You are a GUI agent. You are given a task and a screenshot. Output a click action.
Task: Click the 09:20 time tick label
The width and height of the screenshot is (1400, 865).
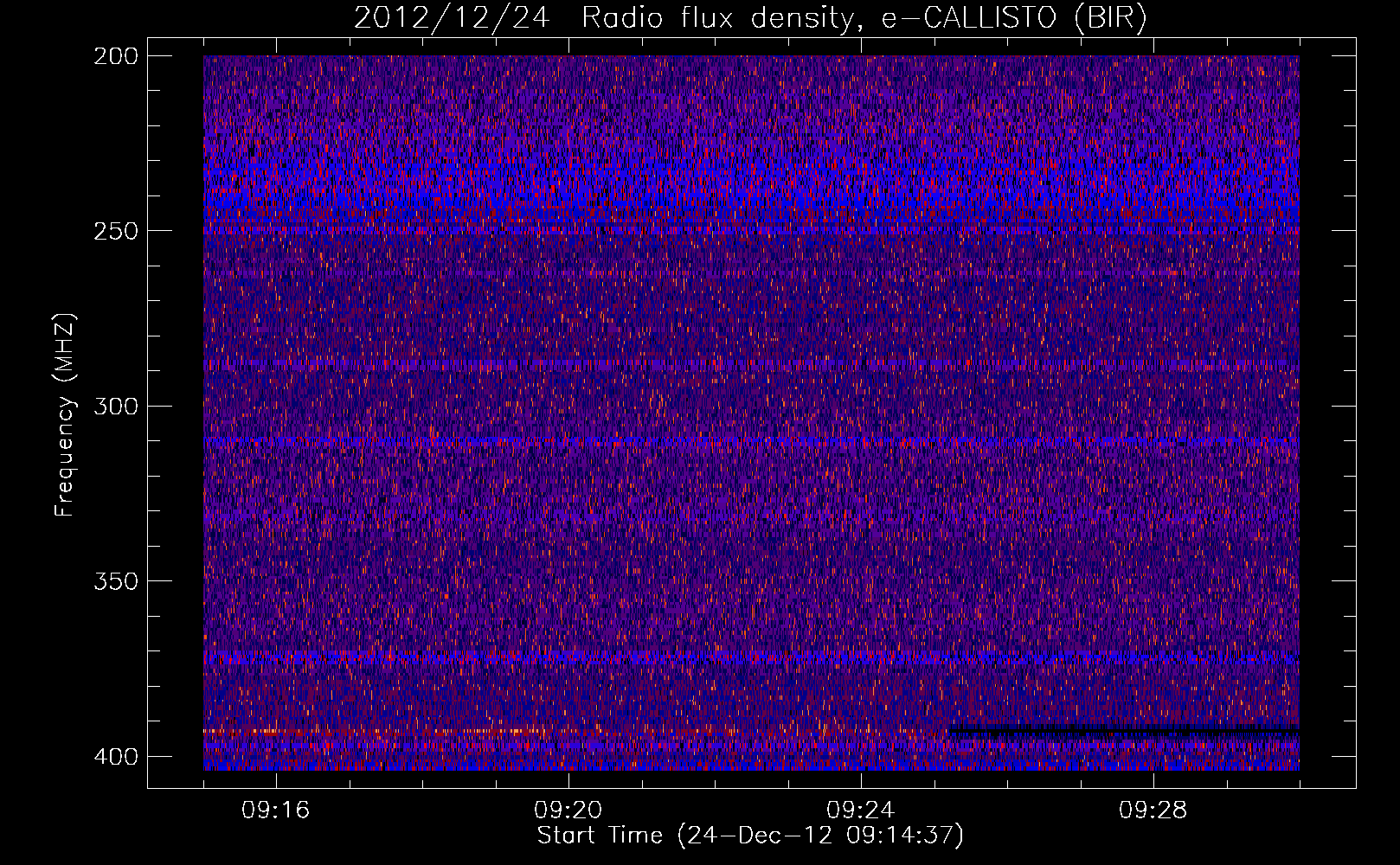click(568, 811)
